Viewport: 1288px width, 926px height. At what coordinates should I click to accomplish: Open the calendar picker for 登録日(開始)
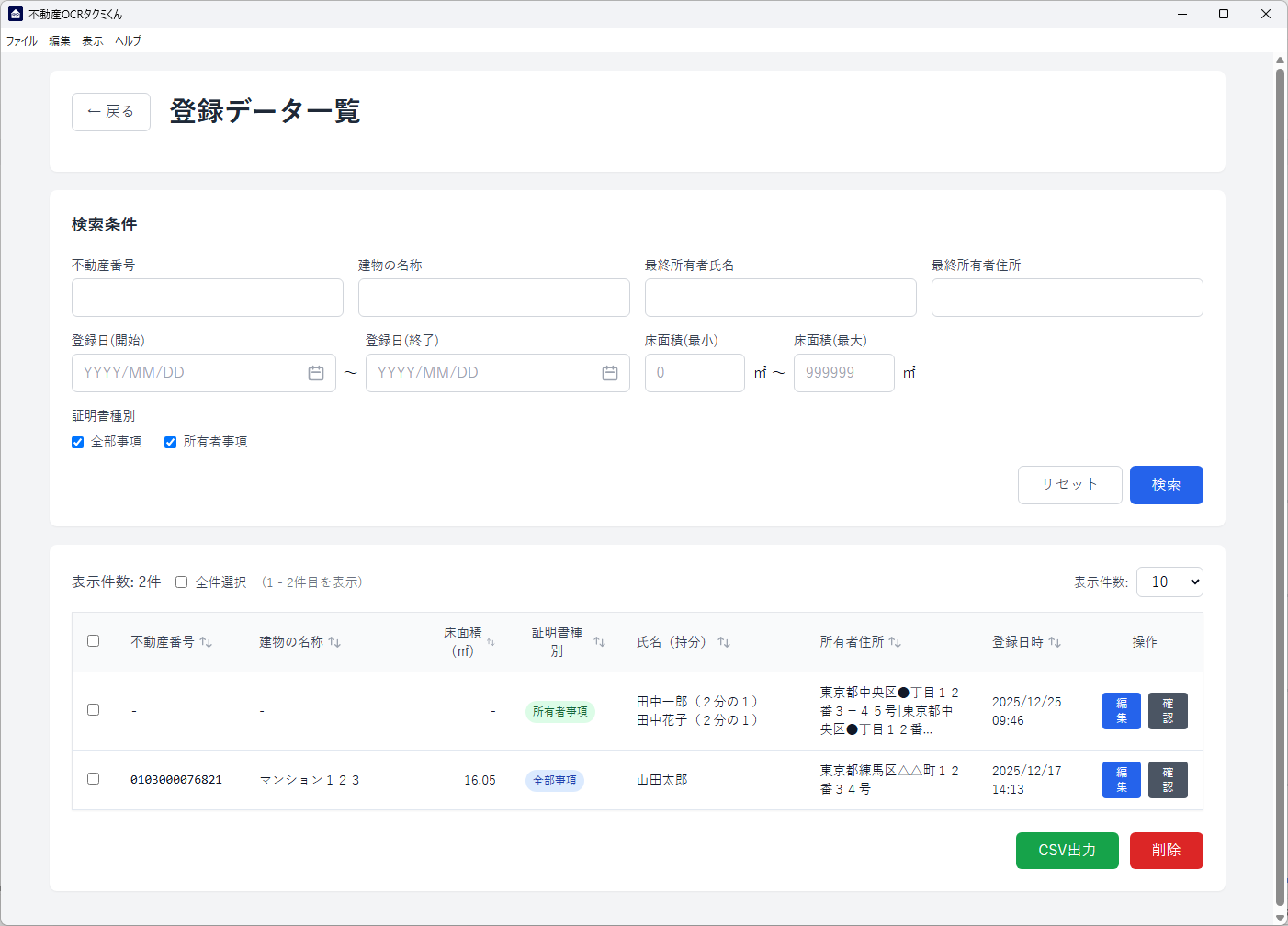pos(316,373)
